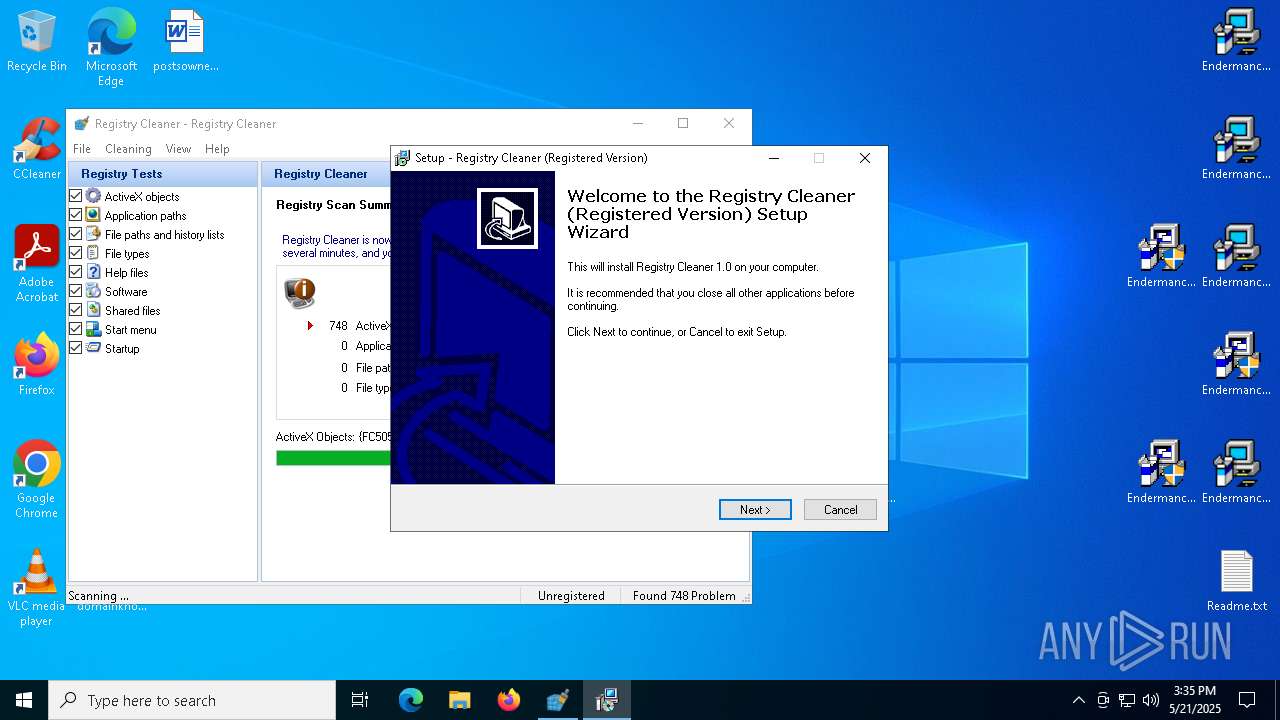This screenshot has height=720, width=1280.
Task: Toggle the Help files checkbox
Action: (75, 272)
